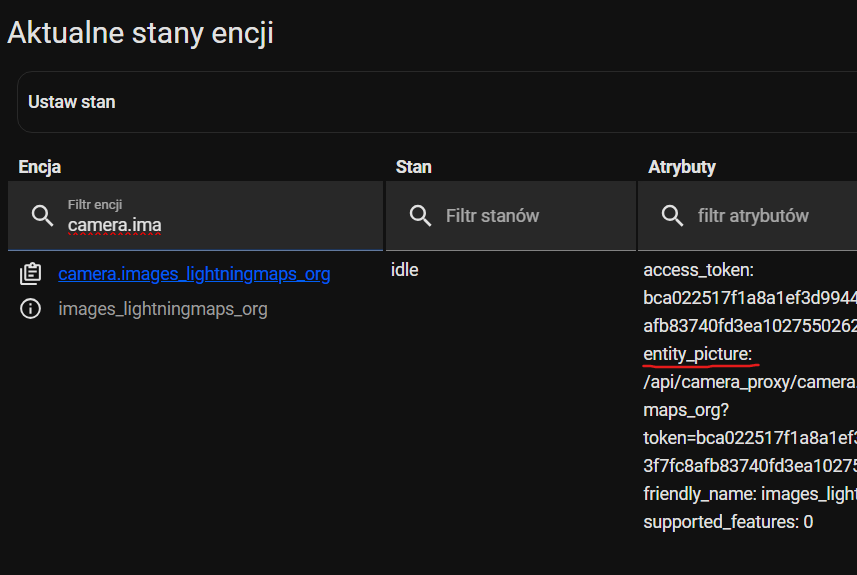The height and width of the screenshot is (575, 857).
Task: Select the idle state value
Action: tap(405, 270)
